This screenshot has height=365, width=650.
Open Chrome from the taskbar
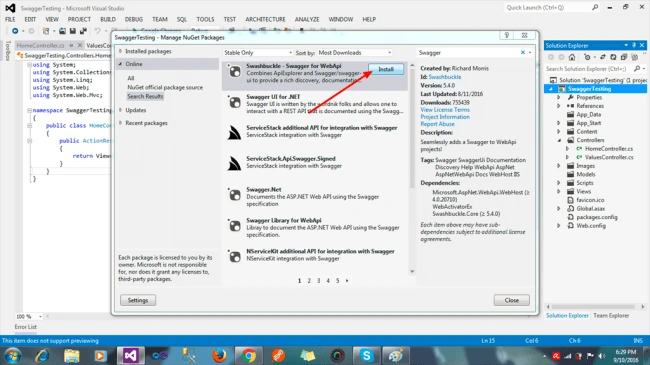click(x=249, y=355)
